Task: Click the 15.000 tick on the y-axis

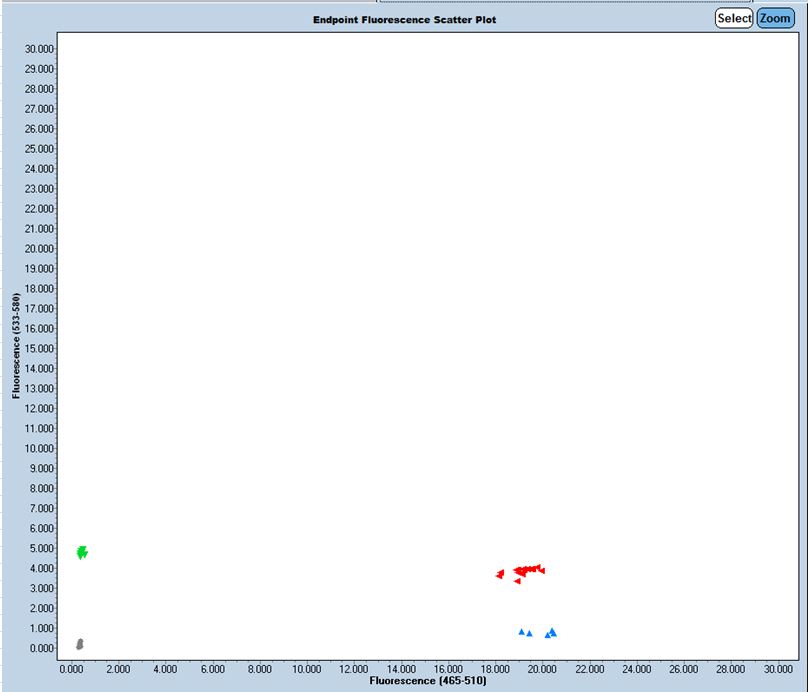Action: [39, 348]
